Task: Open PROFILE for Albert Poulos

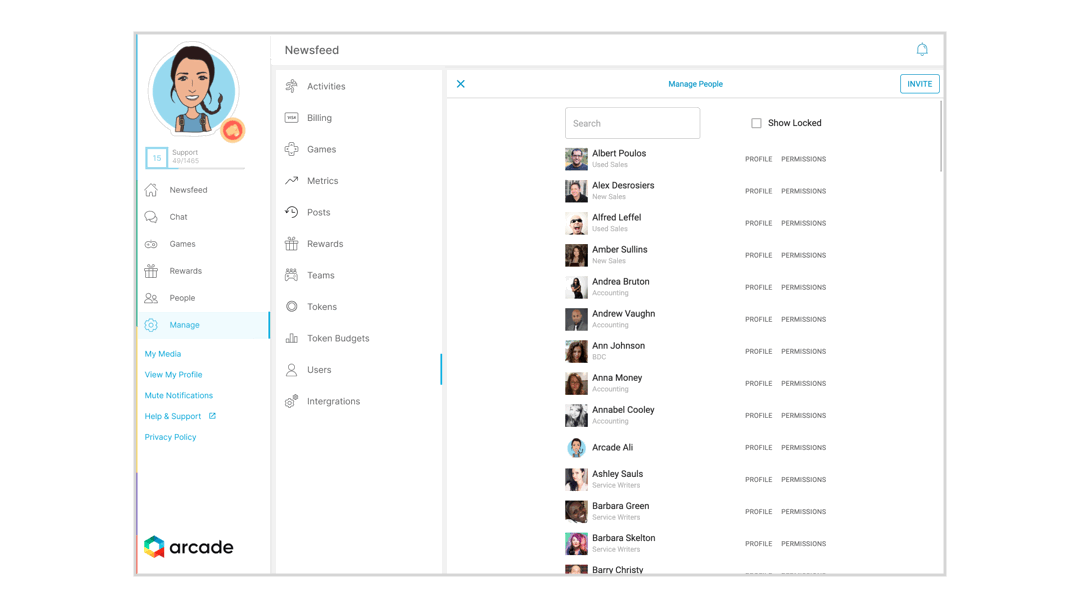Action: click(758, 159)
